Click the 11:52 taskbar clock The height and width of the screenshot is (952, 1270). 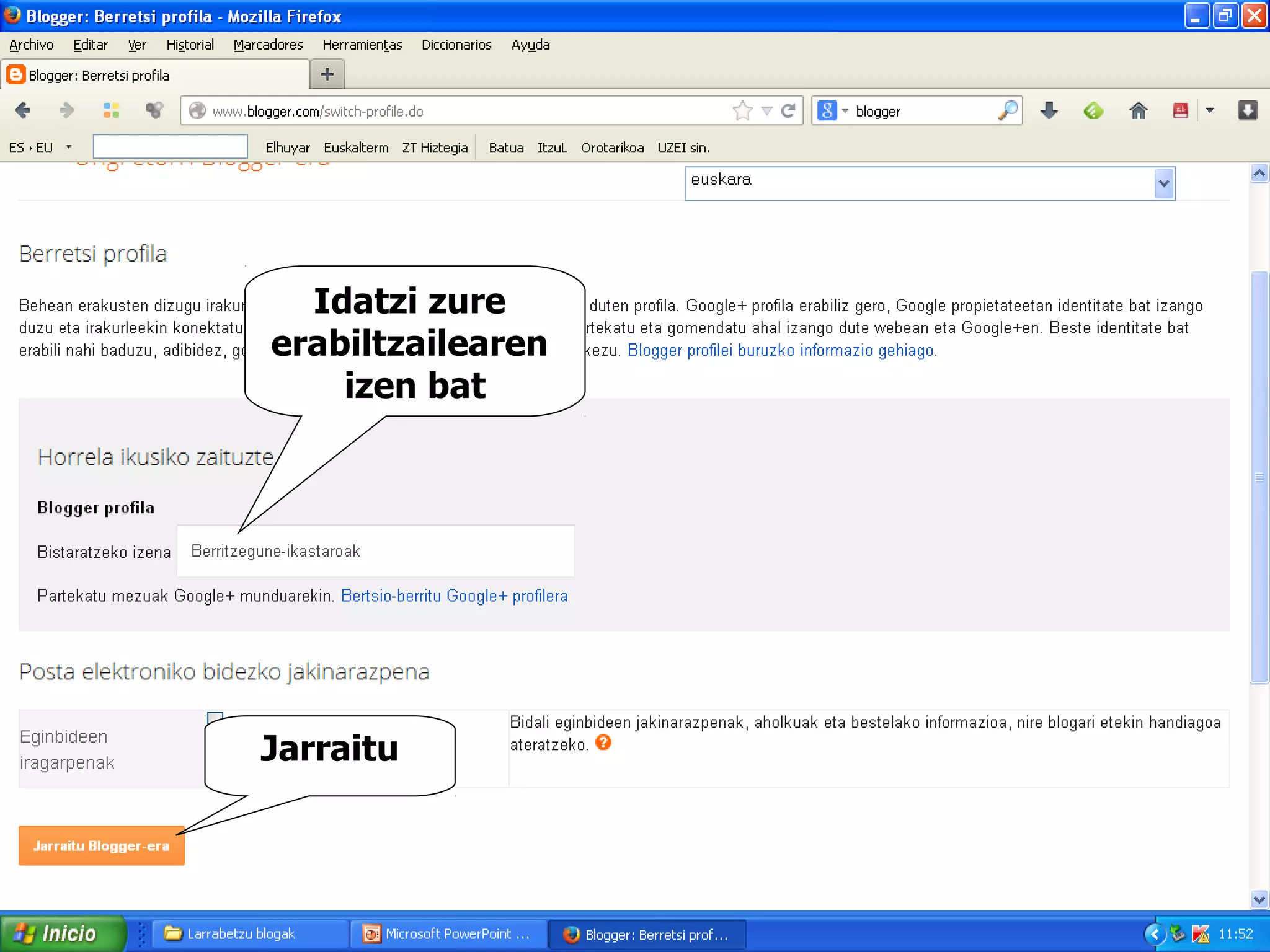point(1235,933)
